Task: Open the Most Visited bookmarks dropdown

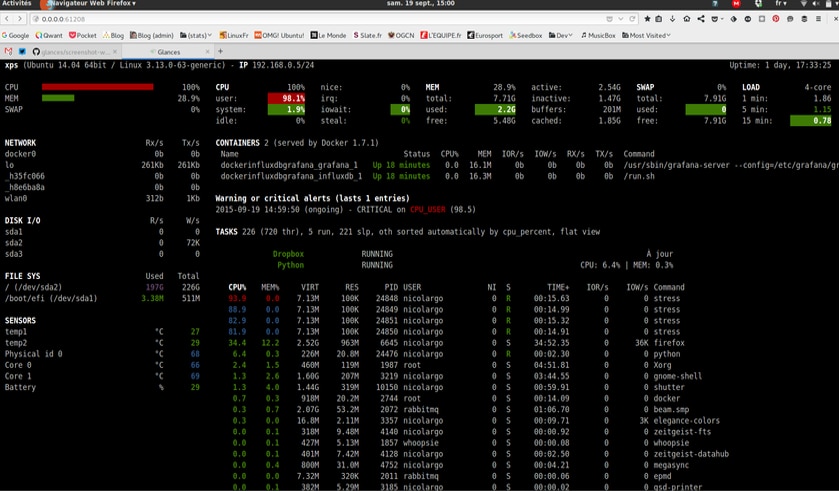Action: 646,35
